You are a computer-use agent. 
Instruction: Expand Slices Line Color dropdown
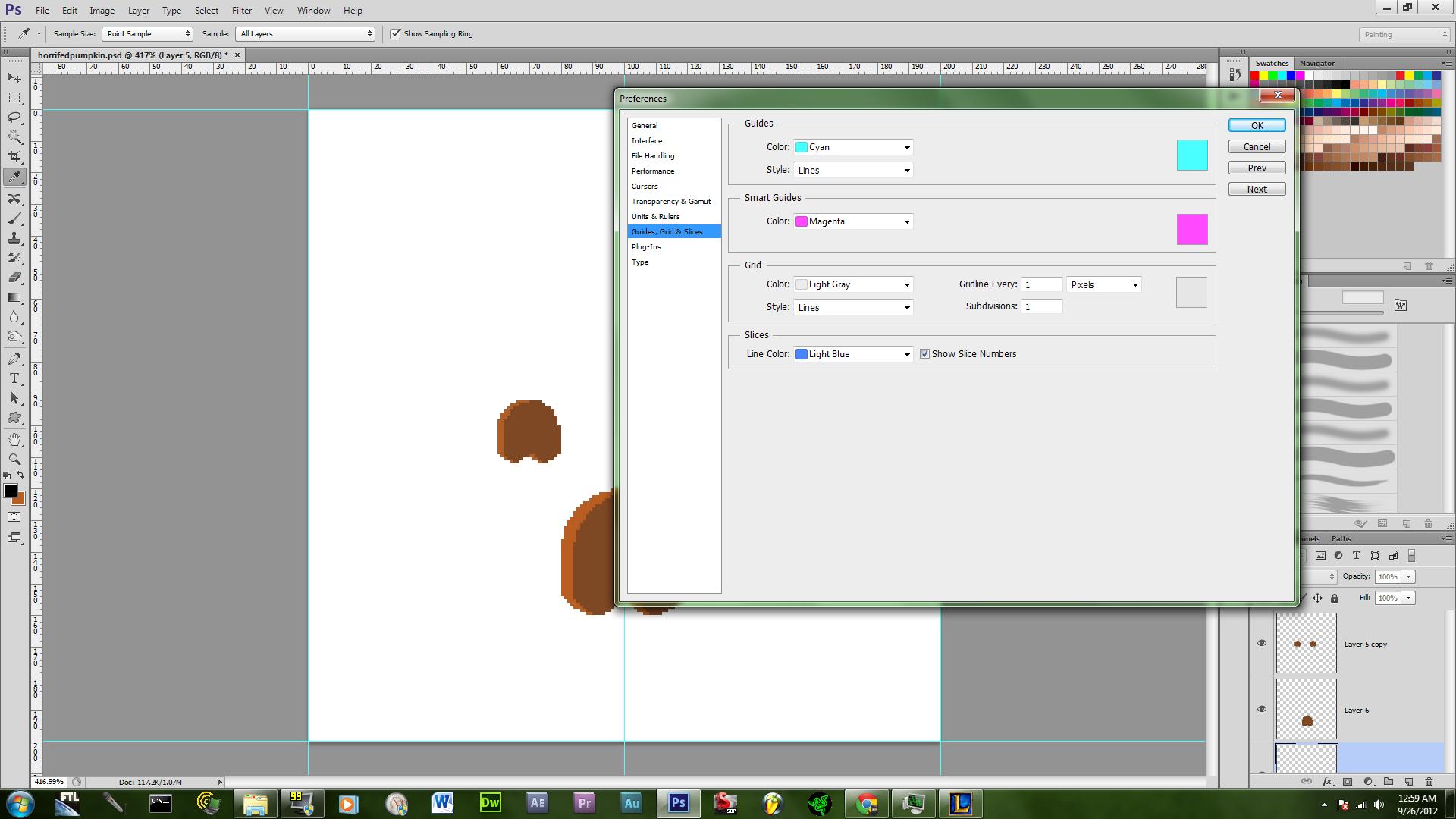click(x=905, y=353)
